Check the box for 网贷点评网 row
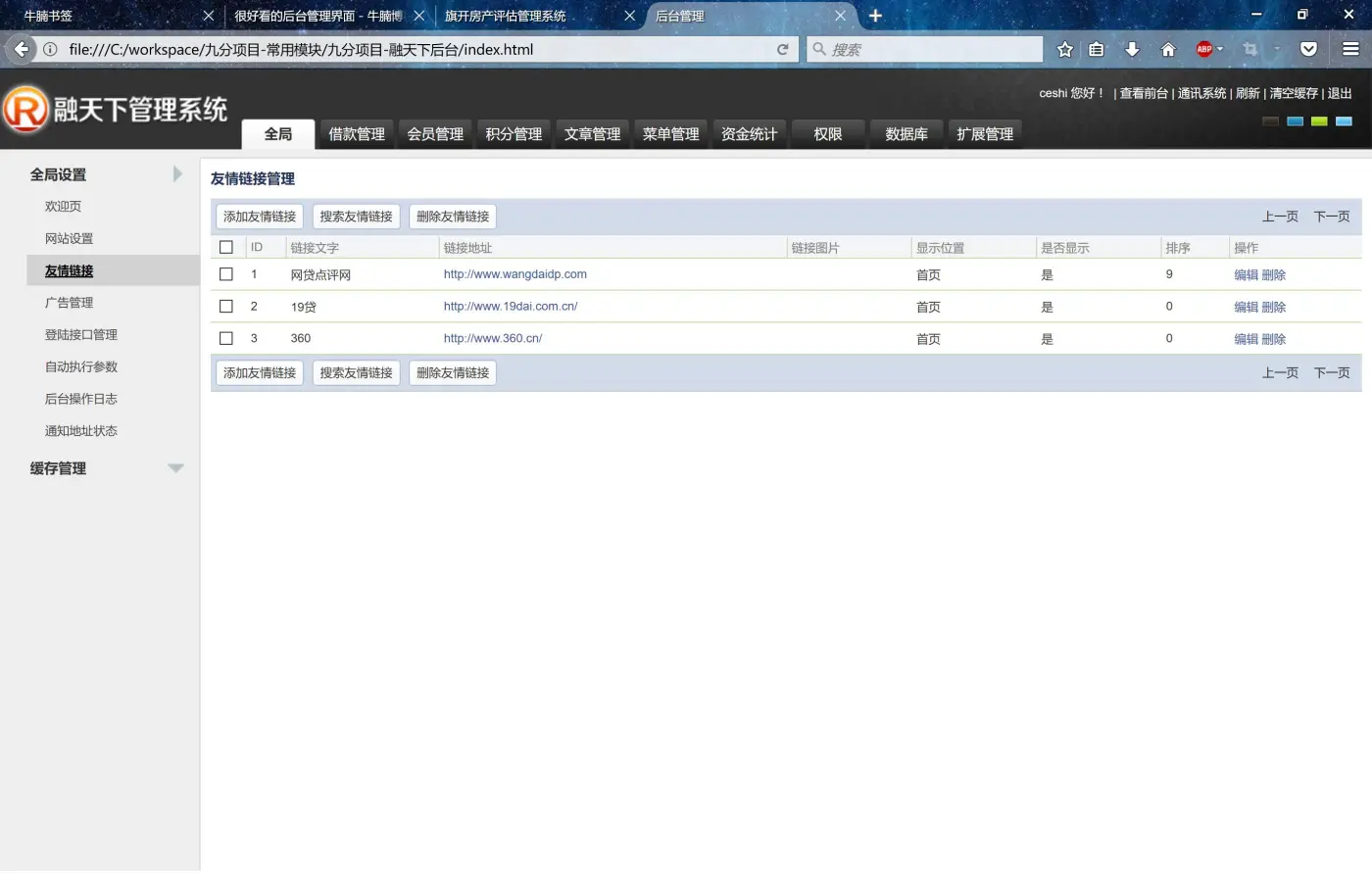This screenshot has width=1372, height=874. [226, 275]
